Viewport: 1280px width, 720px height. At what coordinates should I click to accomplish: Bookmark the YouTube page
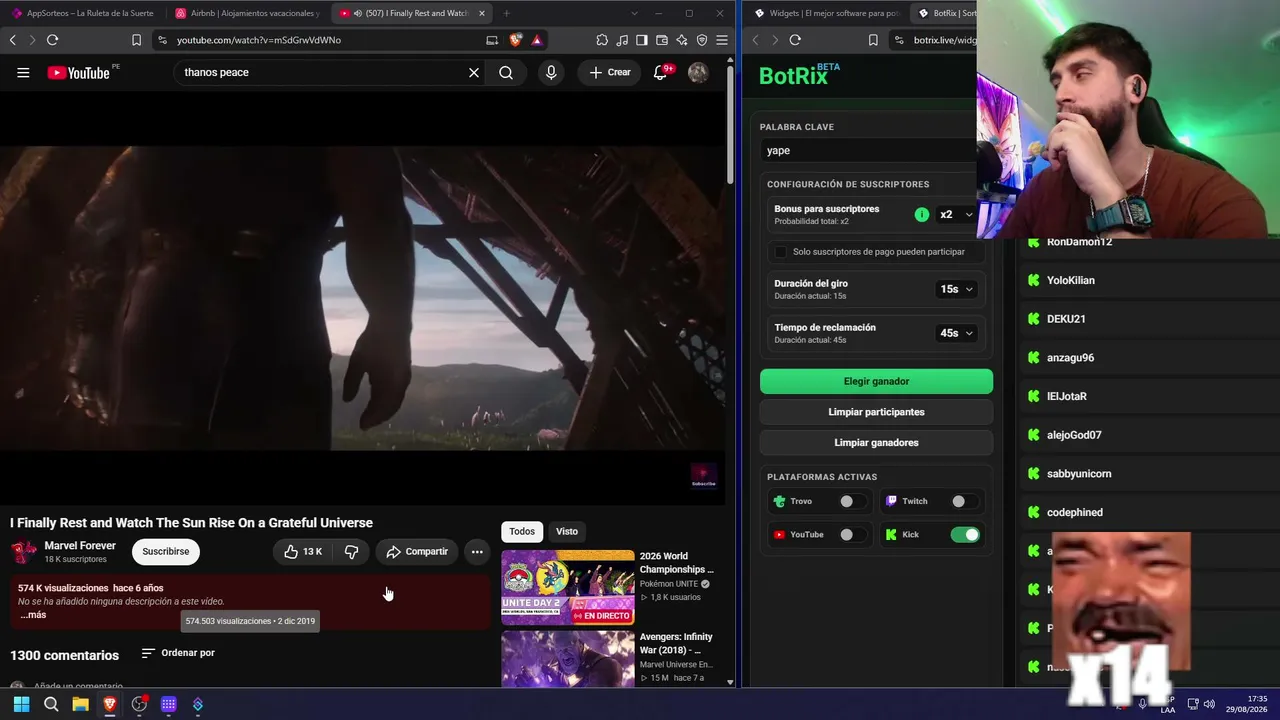(x=136, y=40)
